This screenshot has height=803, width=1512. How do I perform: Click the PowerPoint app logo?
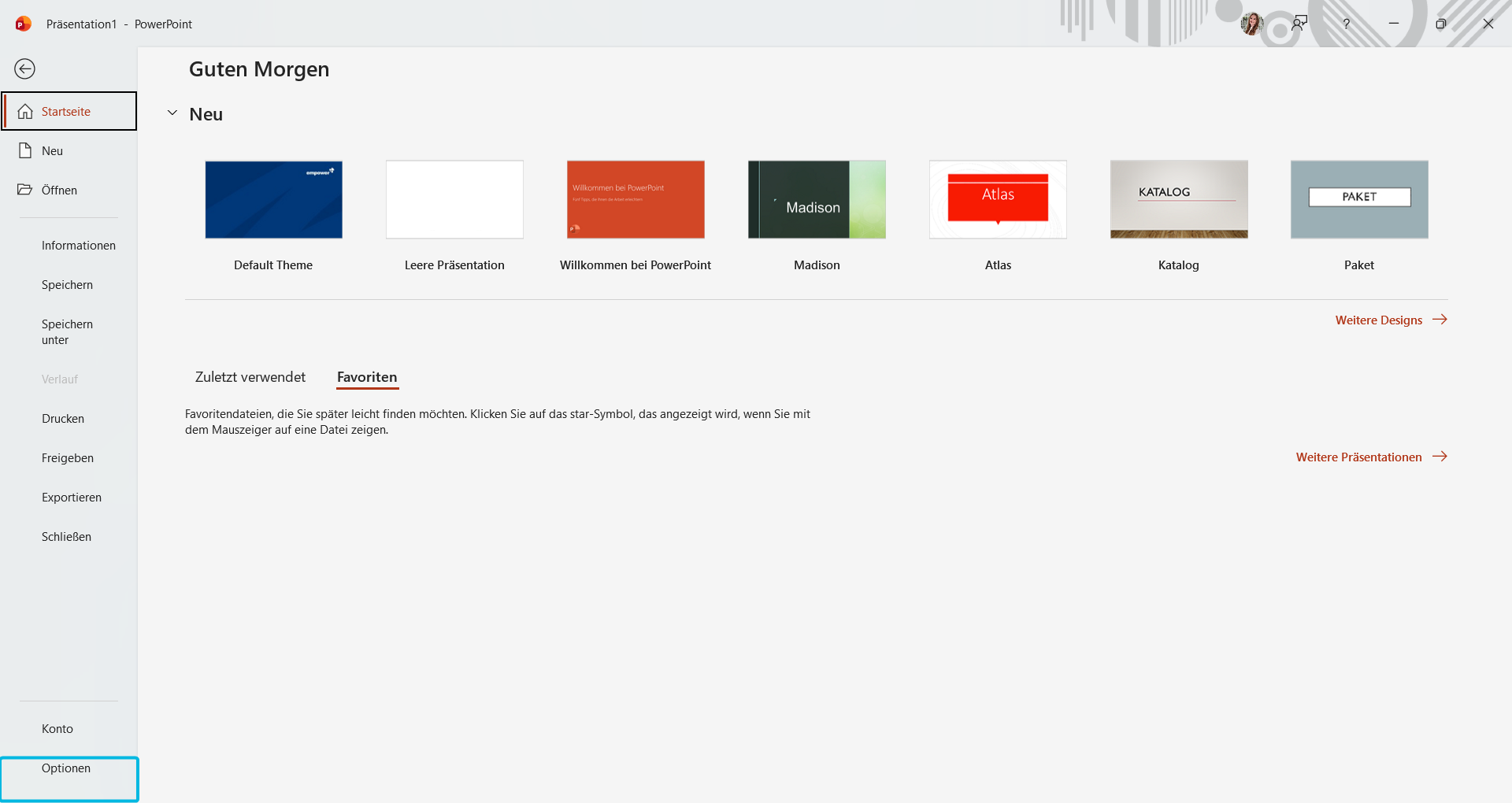24,24
